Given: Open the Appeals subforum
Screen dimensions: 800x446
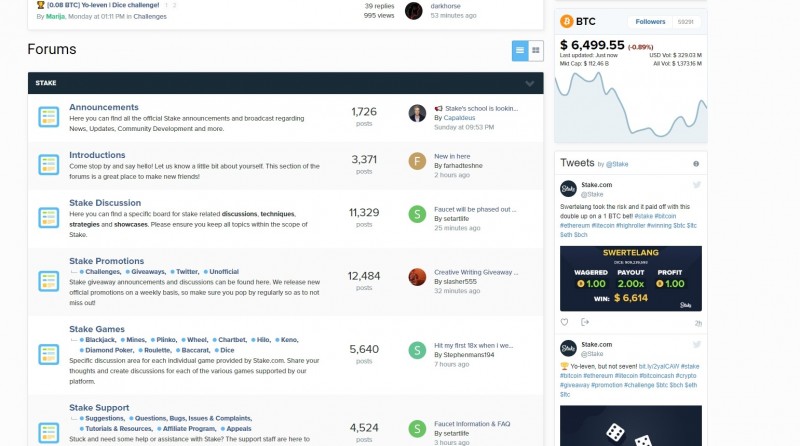Looking at the screenshot, I should point(238,429).
